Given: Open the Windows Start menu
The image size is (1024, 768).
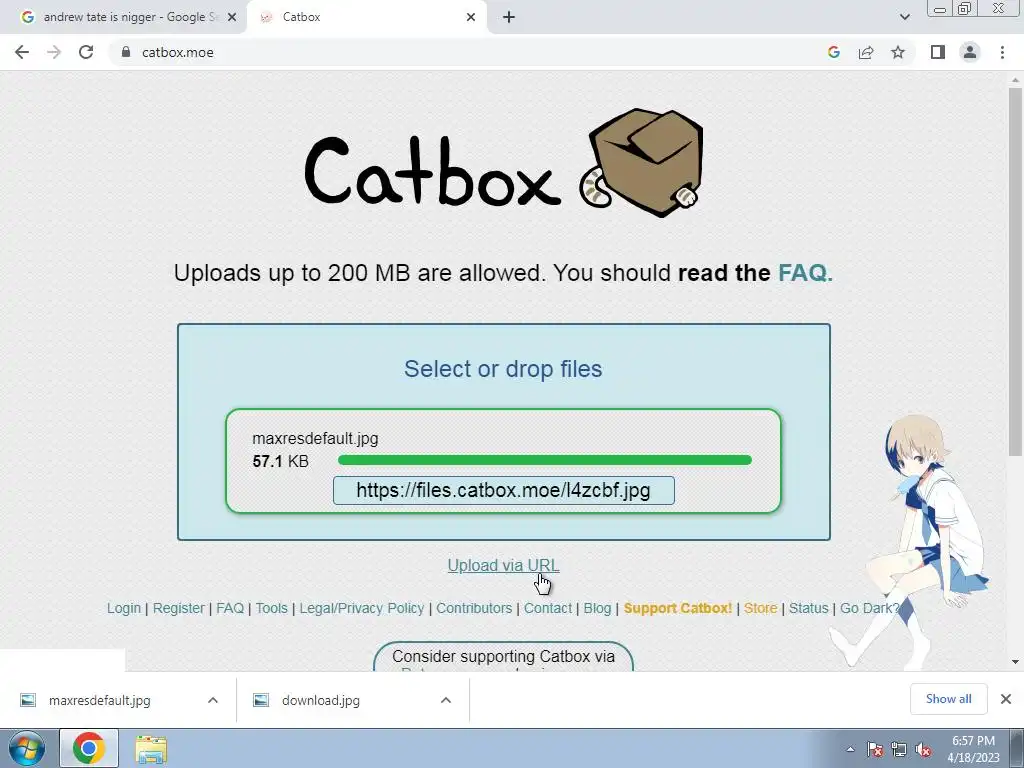Looking at the screenshot, I should (x=26, y=748).
